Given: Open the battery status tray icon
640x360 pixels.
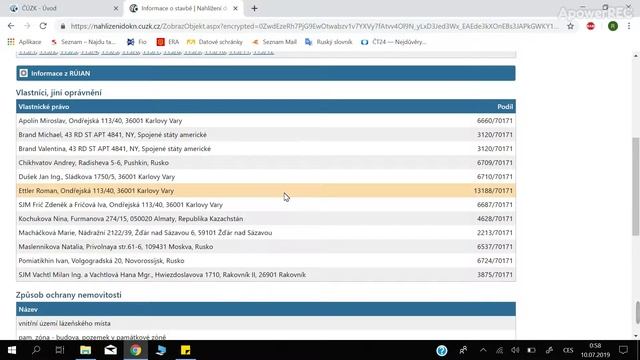Looking at the screenshot, I should [531, 350].
